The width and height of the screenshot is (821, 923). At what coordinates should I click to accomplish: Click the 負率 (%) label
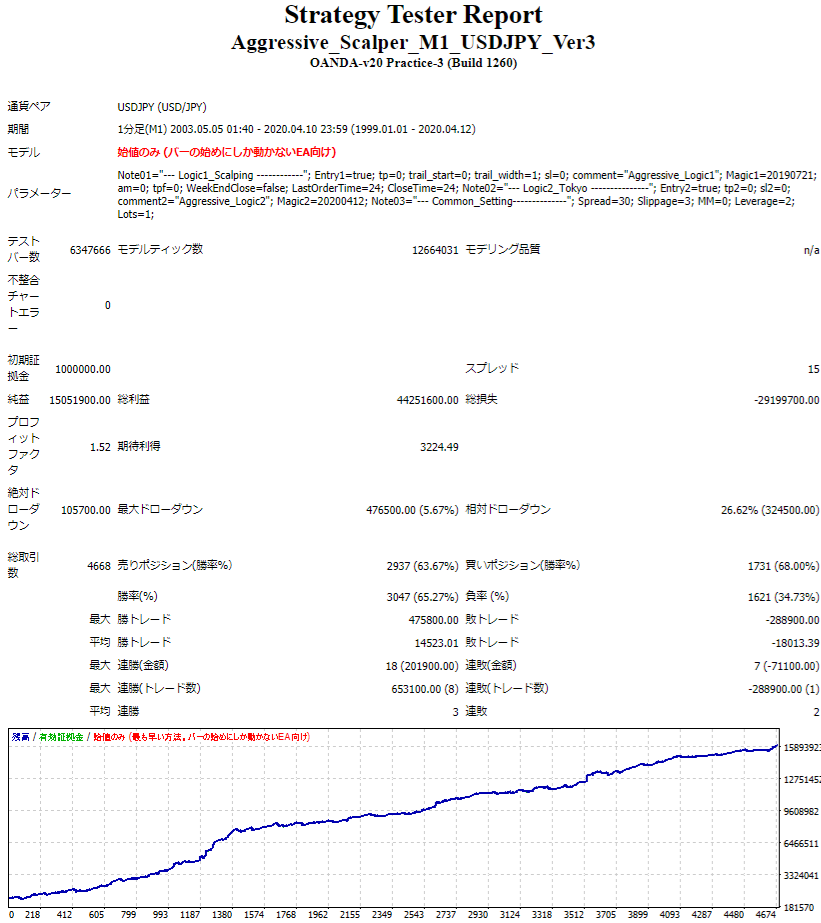[x=487, y=596]
